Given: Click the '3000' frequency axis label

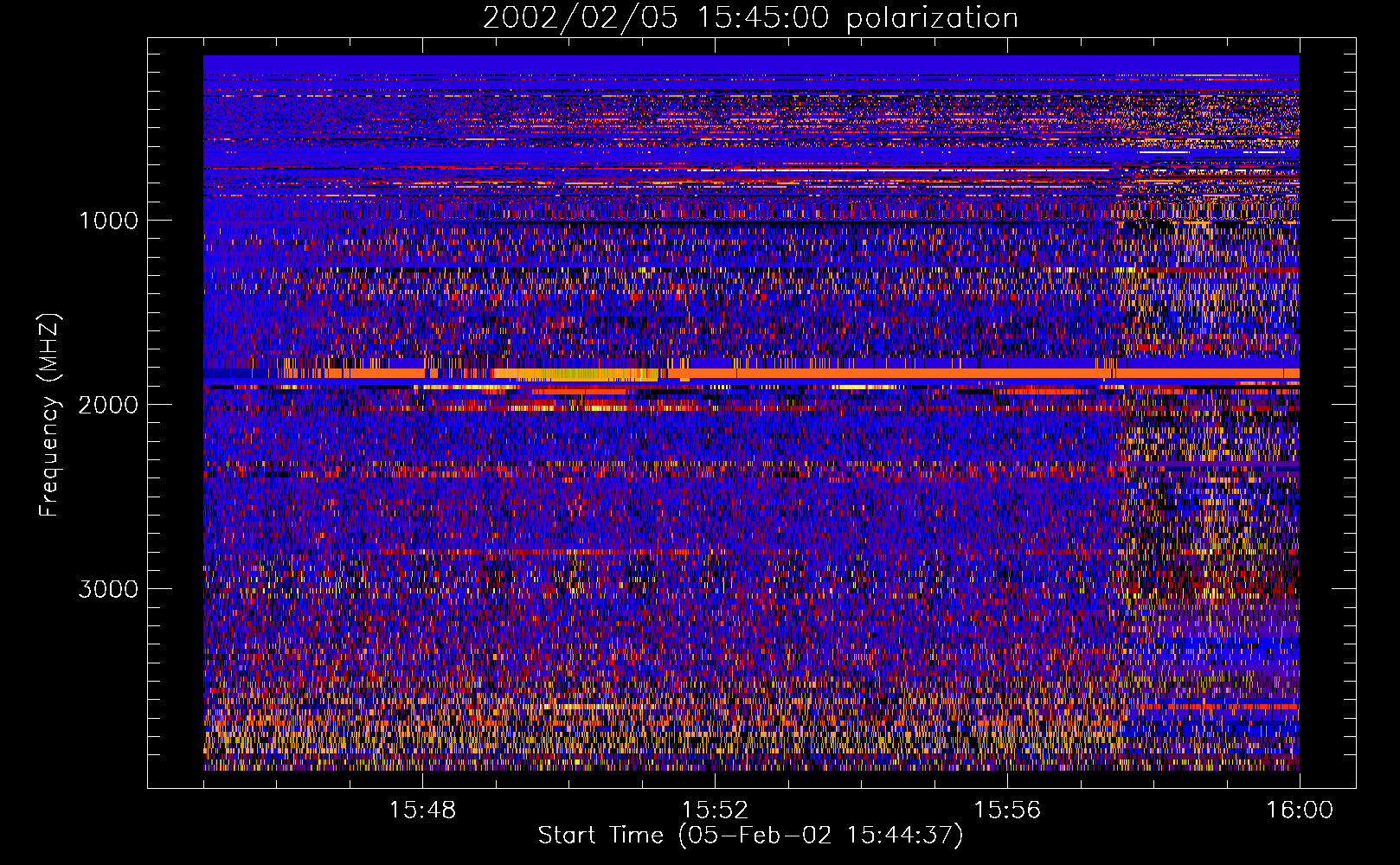Looking at the screenshot, I should pos(108,589).
